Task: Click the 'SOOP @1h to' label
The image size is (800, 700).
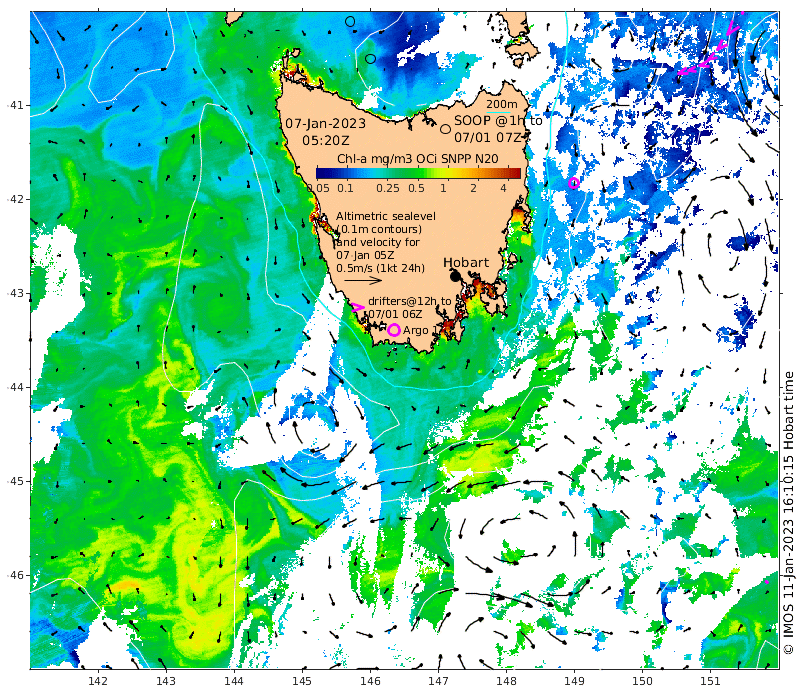Action: click(x=498, y=120)
